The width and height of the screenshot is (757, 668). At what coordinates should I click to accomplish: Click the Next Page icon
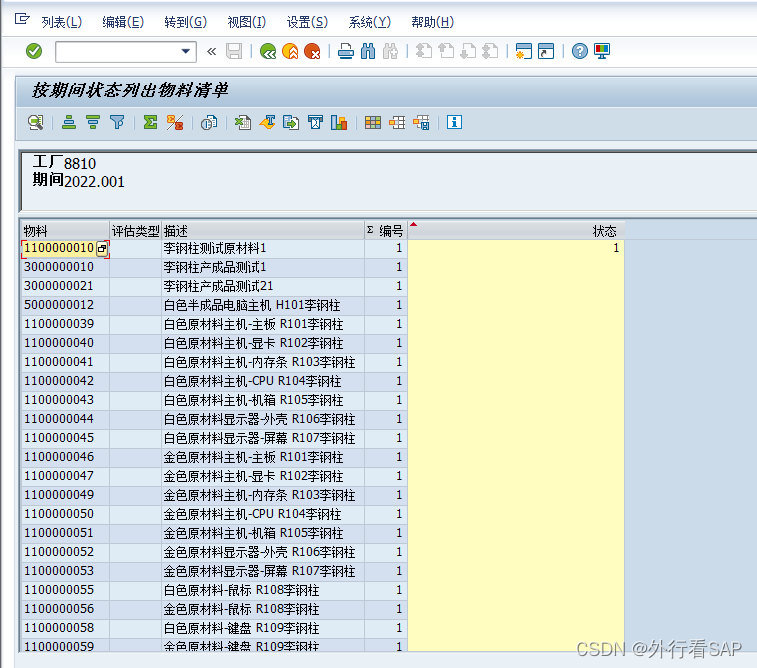click(468, 51)
